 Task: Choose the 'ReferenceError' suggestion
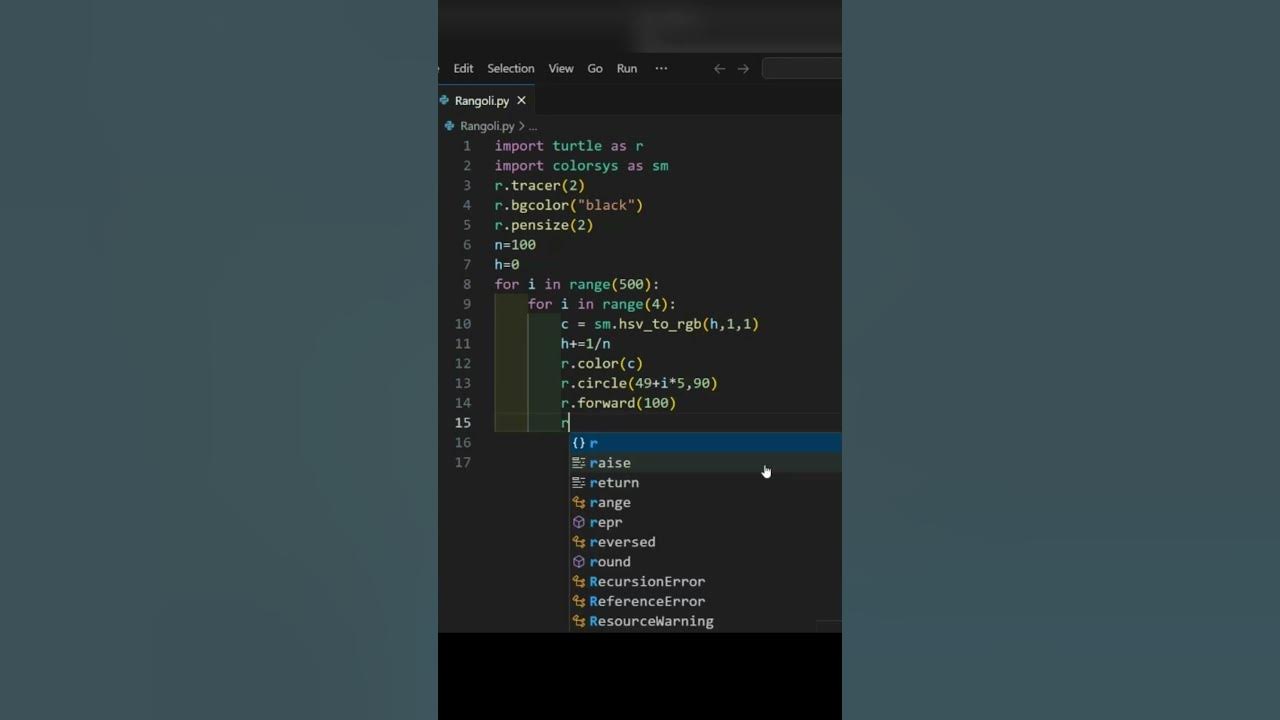pos(705,601)
